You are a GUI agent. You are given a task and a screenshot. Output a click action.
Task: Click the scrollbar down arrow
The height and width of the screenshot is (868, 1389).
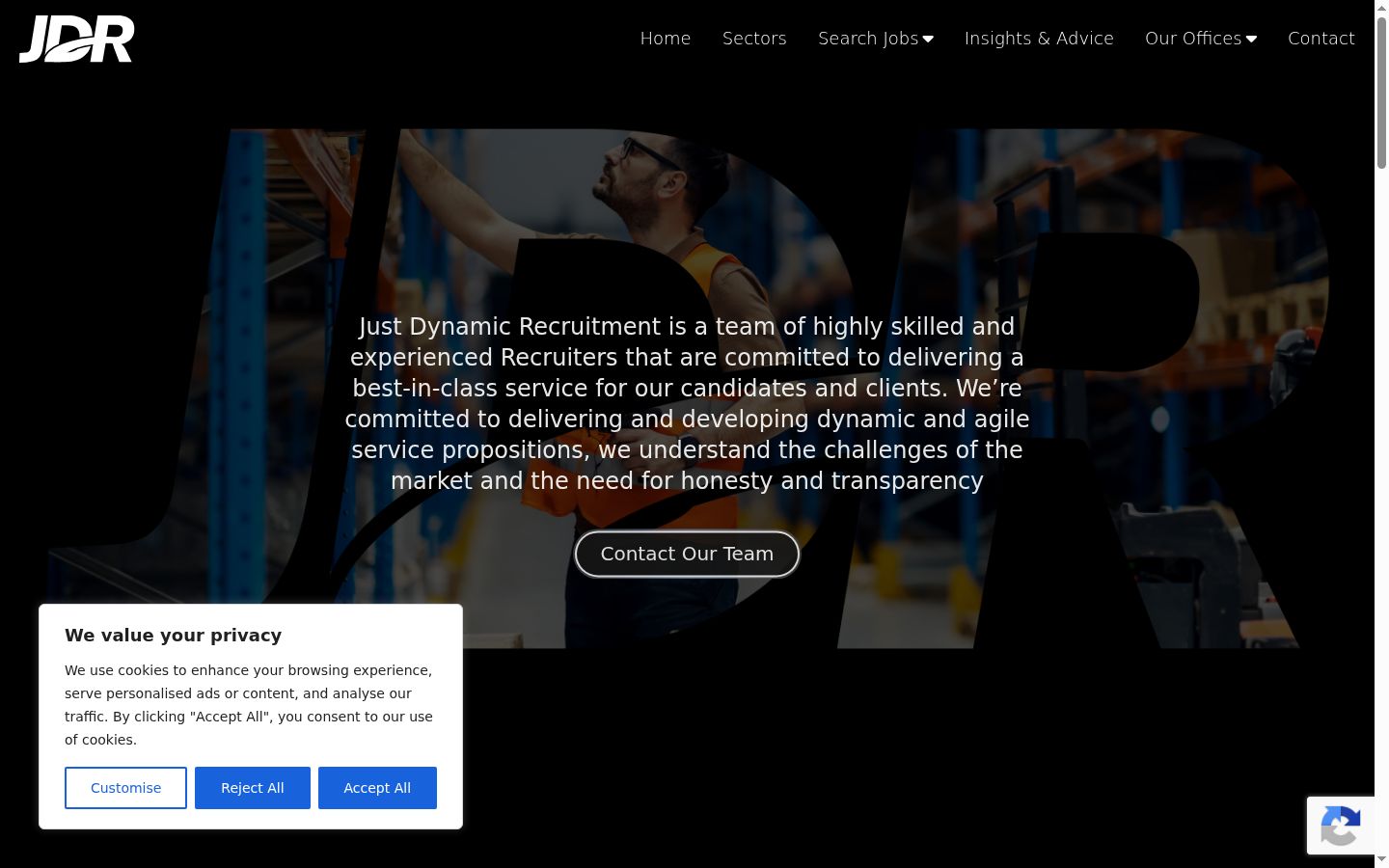[x=1381, y=859]
